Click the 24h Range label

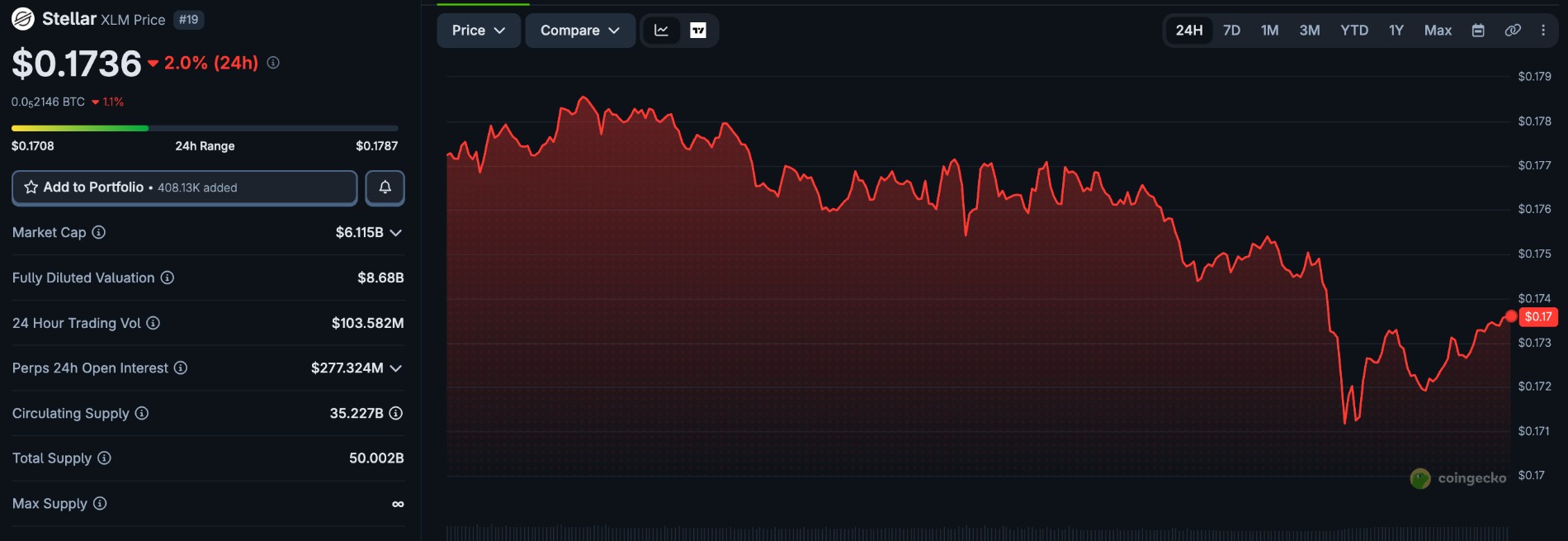[205, 146]
